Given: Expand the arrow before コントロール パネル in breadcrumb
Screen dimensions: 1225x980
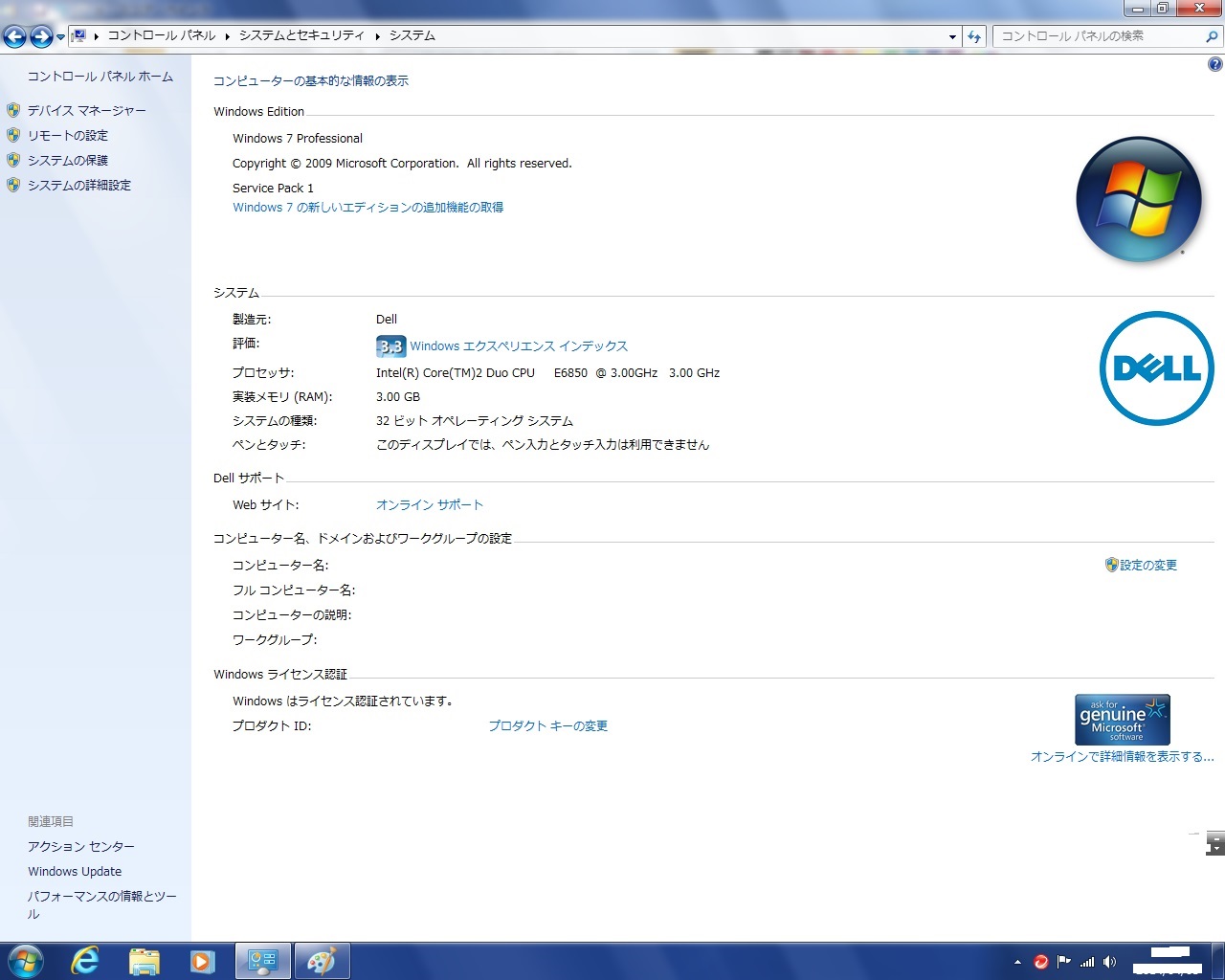Looking at the screenshot, I should click(x=97, y=36).
